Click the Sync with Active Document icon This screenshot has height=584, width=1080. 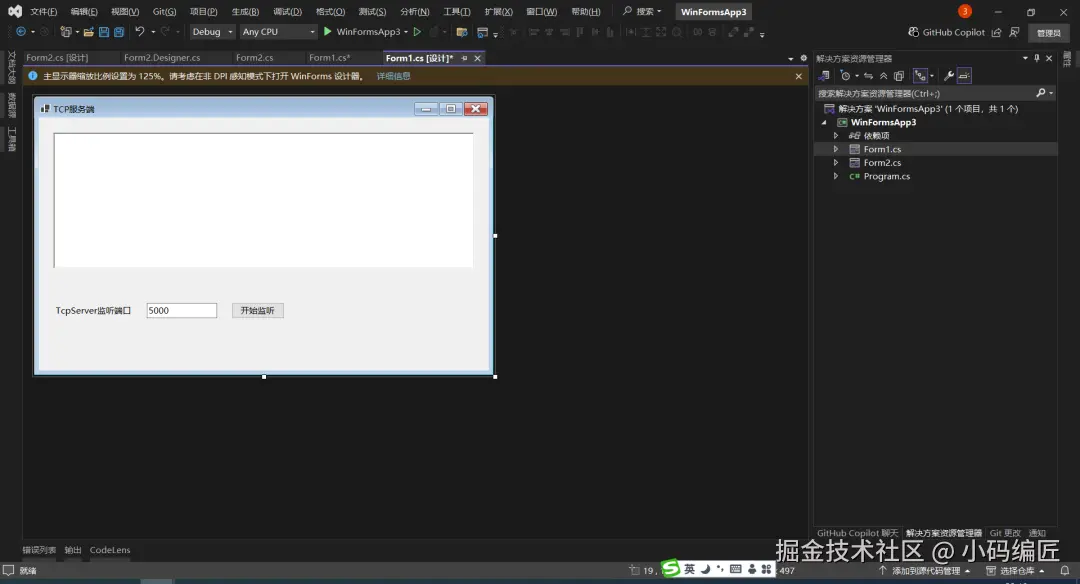868,76
